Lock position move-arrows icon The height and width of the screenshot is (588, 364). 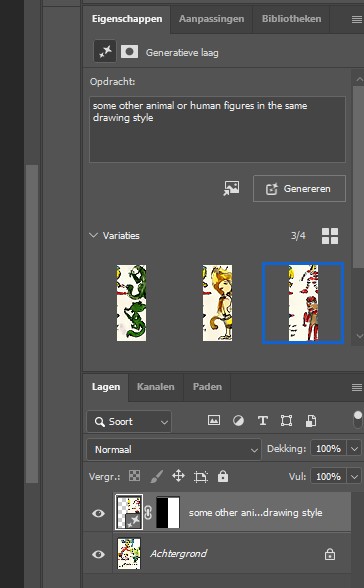tap(178, 476)
